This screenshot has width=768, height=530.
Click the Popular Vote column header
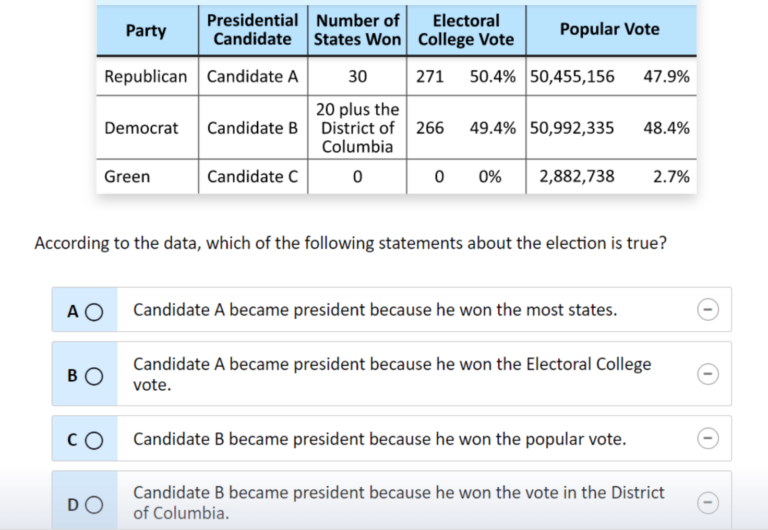click(x=610, y=29)
